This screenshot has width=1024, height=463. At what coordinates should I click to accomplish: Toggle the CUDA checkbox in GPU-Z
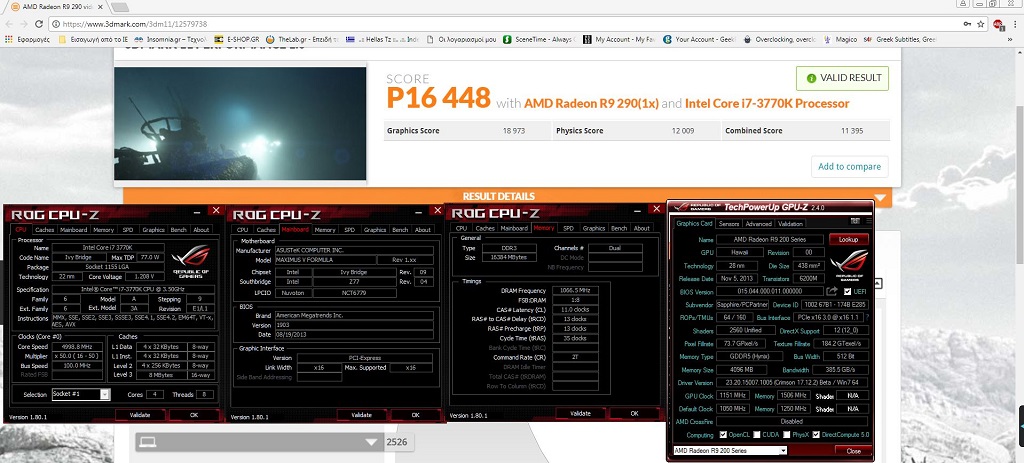[x=756, y=434]
